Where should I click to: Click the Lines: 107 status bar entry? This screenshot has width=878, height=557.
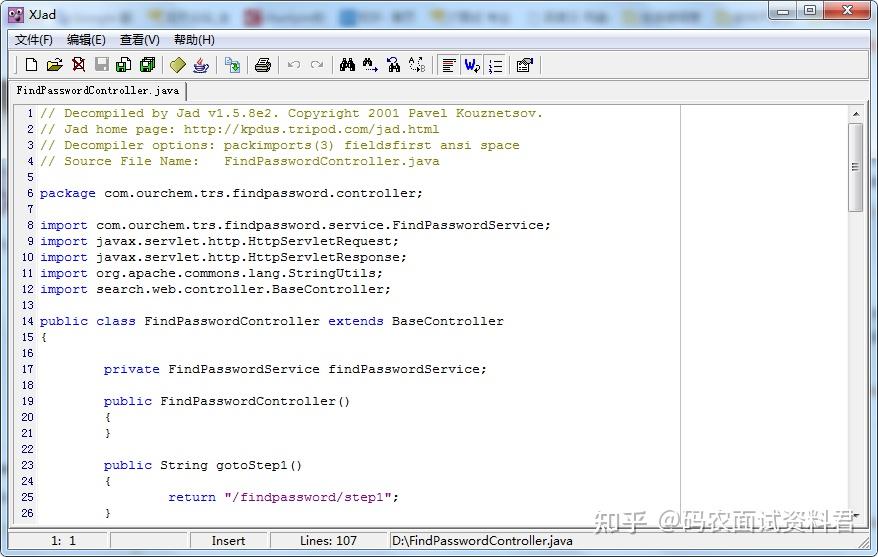(328, 541)
